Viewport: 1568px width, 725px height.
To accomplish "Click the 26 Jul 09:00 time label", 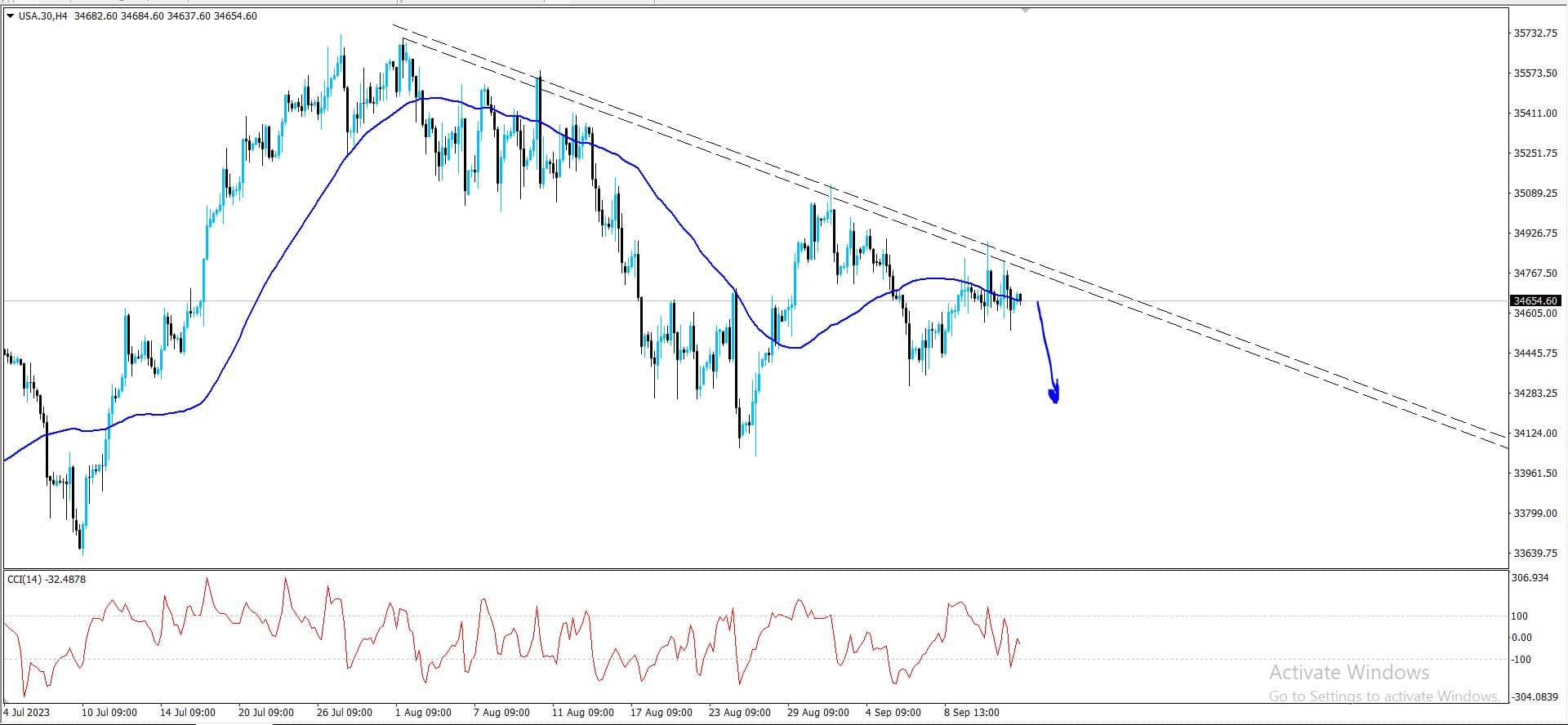I will point(345,713).
